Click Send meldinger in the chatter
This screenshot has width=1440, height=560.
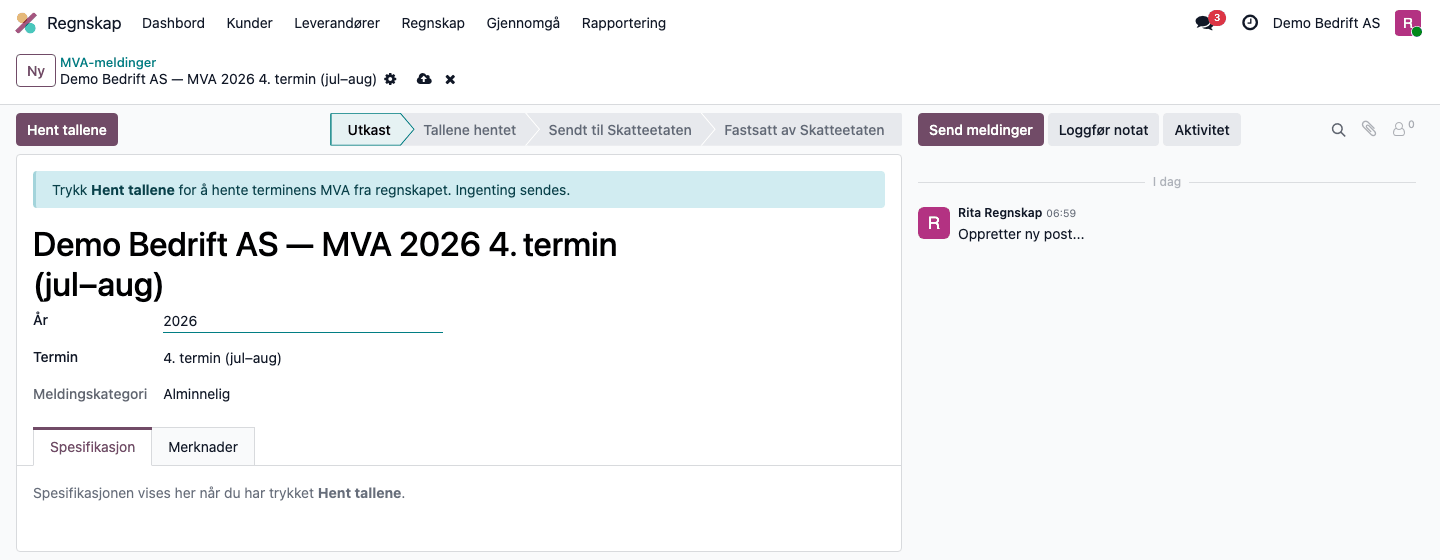point(981,130)
